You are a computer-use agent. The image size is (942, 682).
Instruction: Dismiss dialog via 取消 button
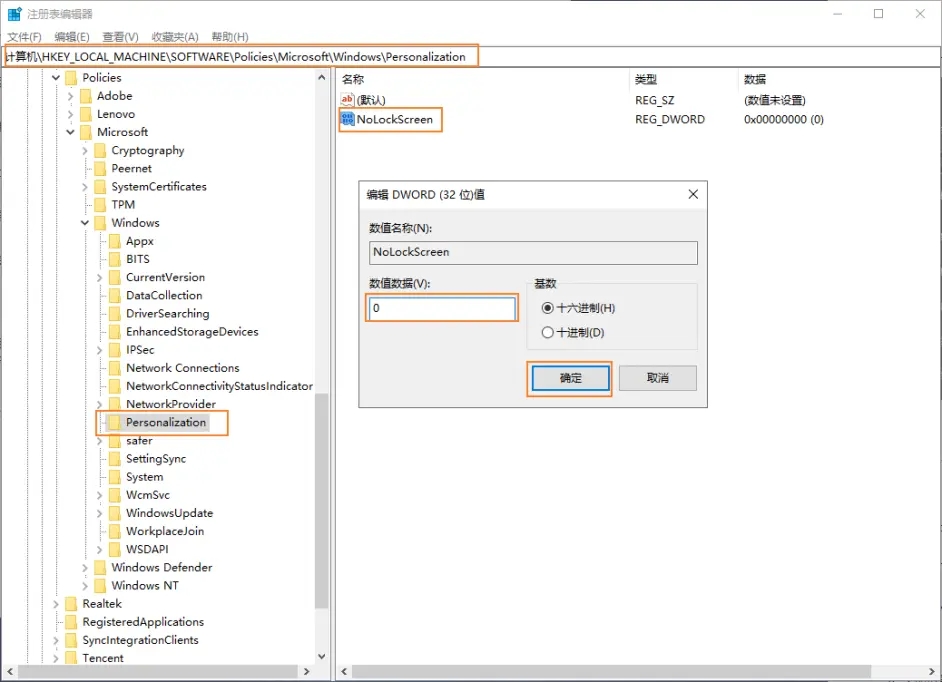pos(657,380)
